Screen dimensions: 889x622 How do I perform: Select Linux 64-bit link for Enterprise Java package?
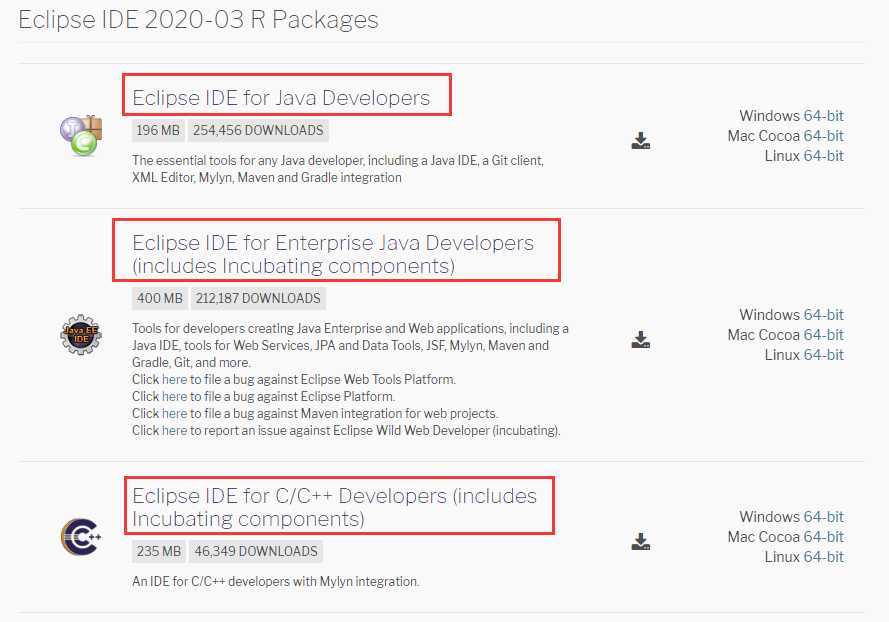click(x=823, y=355)
